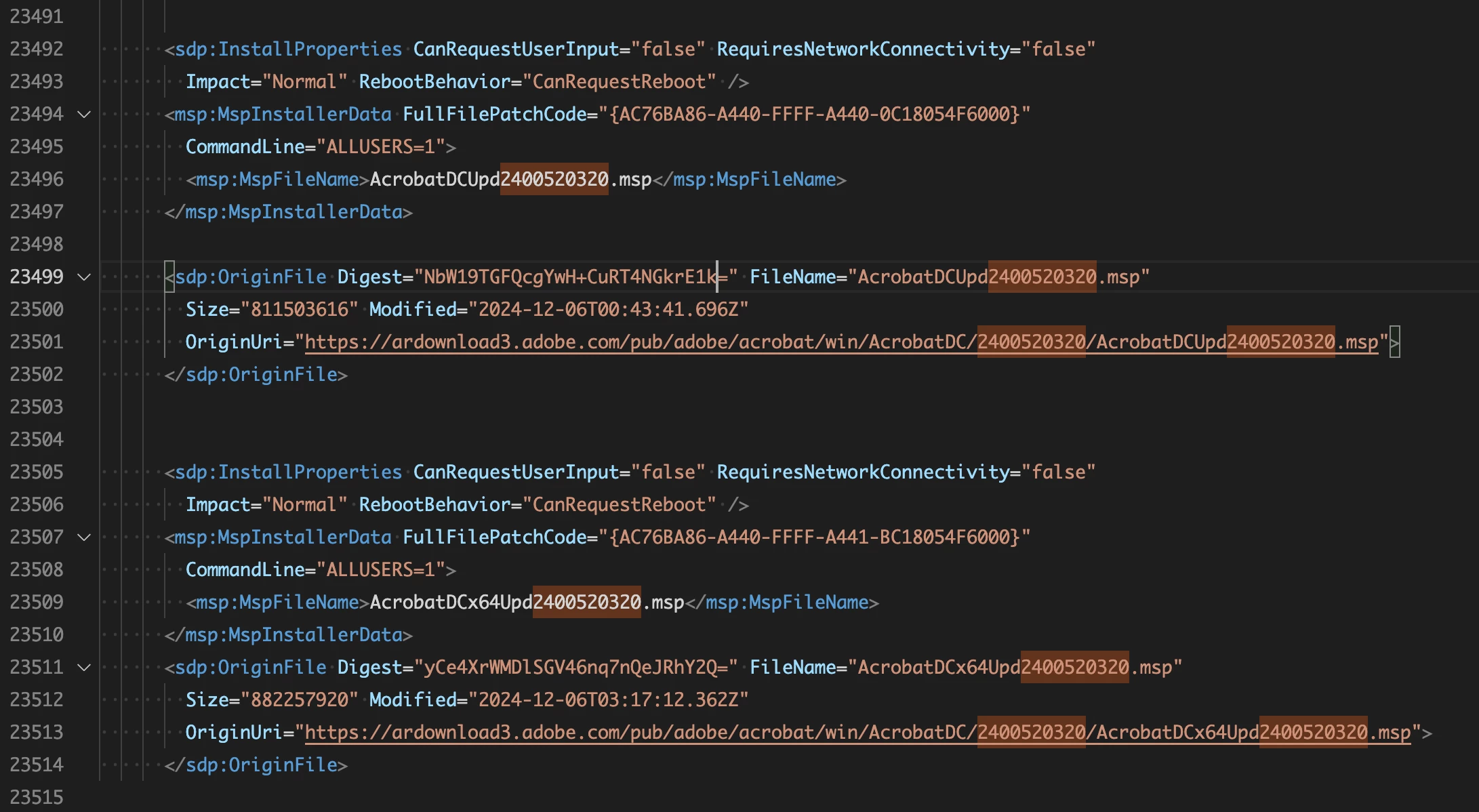Image resolution: width=1479 pixels, height=812 pixels.
Task: Click the CanRequestReboot value on line 23506
Action: [618, 505]
